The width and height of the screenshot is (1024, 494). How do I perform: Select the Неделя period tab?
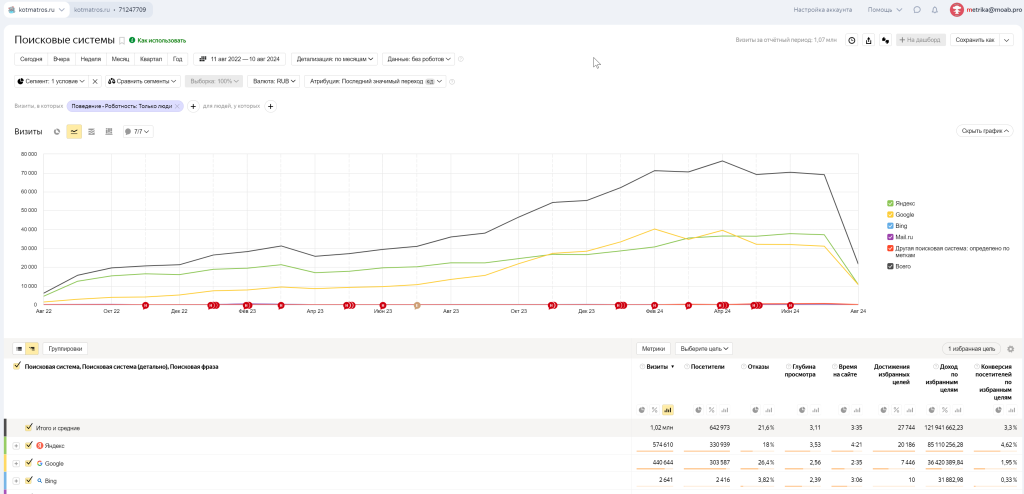tap(91, 59)
